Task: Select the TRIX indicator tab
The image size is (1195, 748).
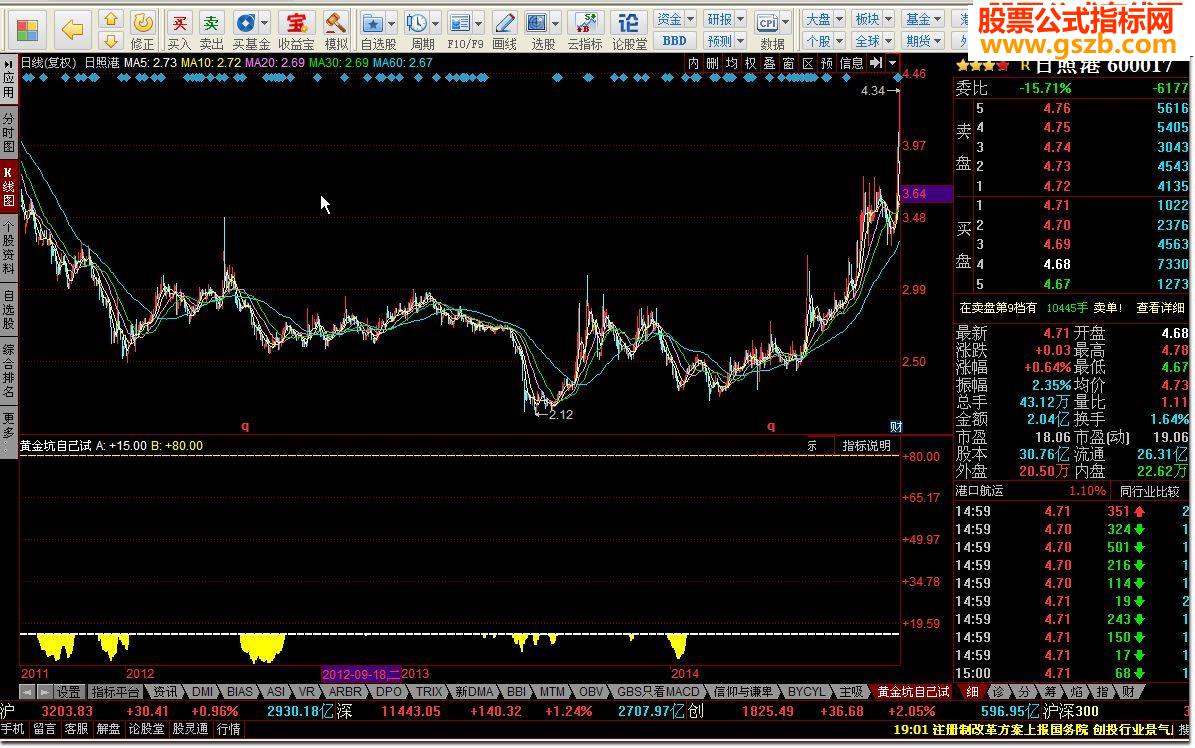Action: (x=429, y=692)
